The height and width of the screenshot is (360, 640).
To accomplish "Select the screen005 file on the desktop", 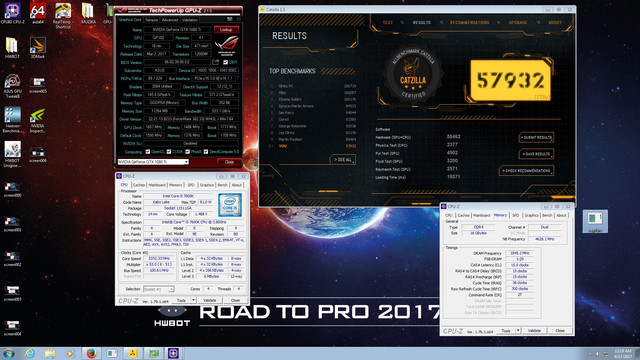I will coord(38,86).
